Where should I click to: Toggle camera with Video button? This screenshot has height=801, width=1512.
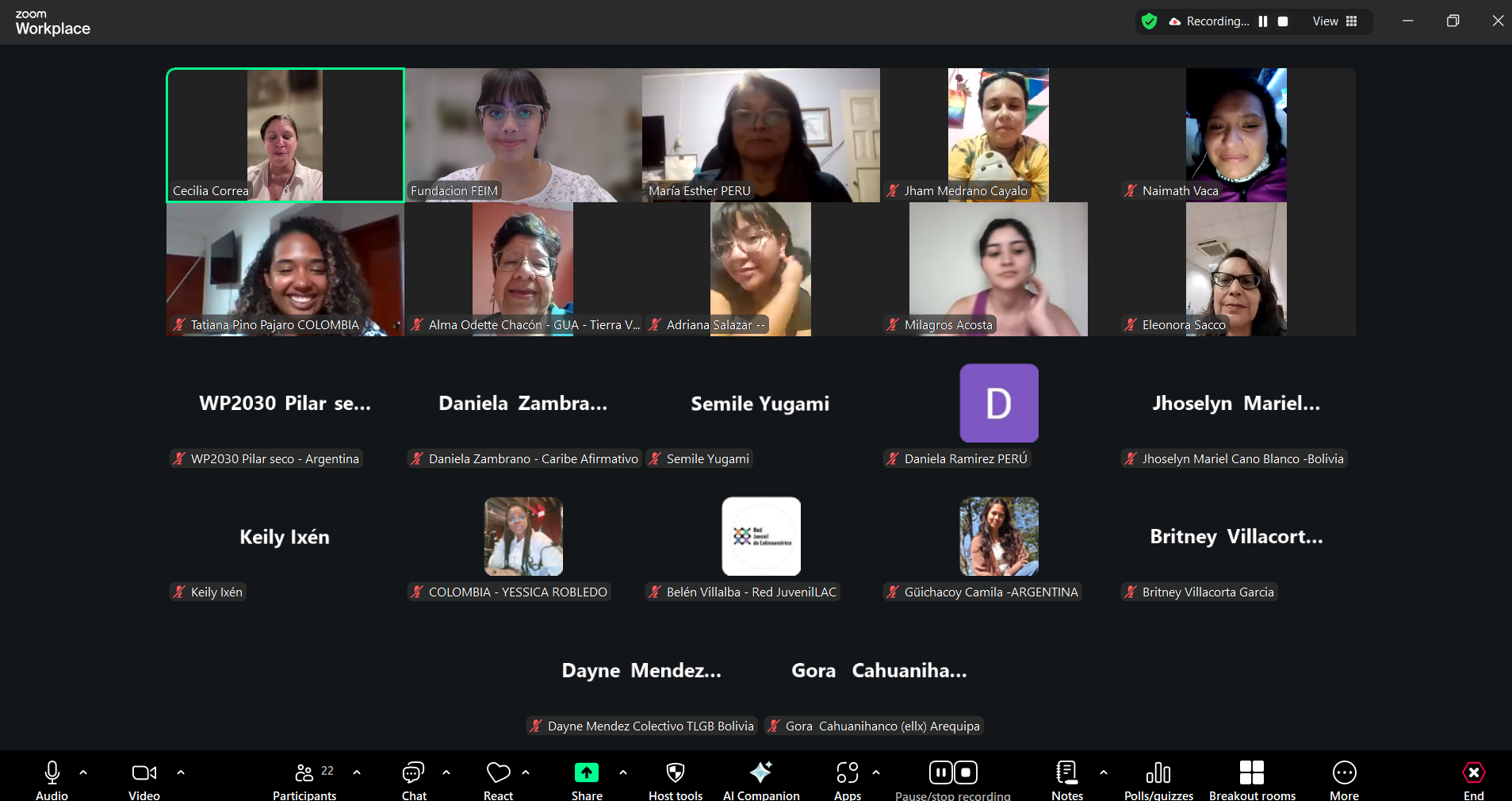pyautogui.click(x=144, y=773)
